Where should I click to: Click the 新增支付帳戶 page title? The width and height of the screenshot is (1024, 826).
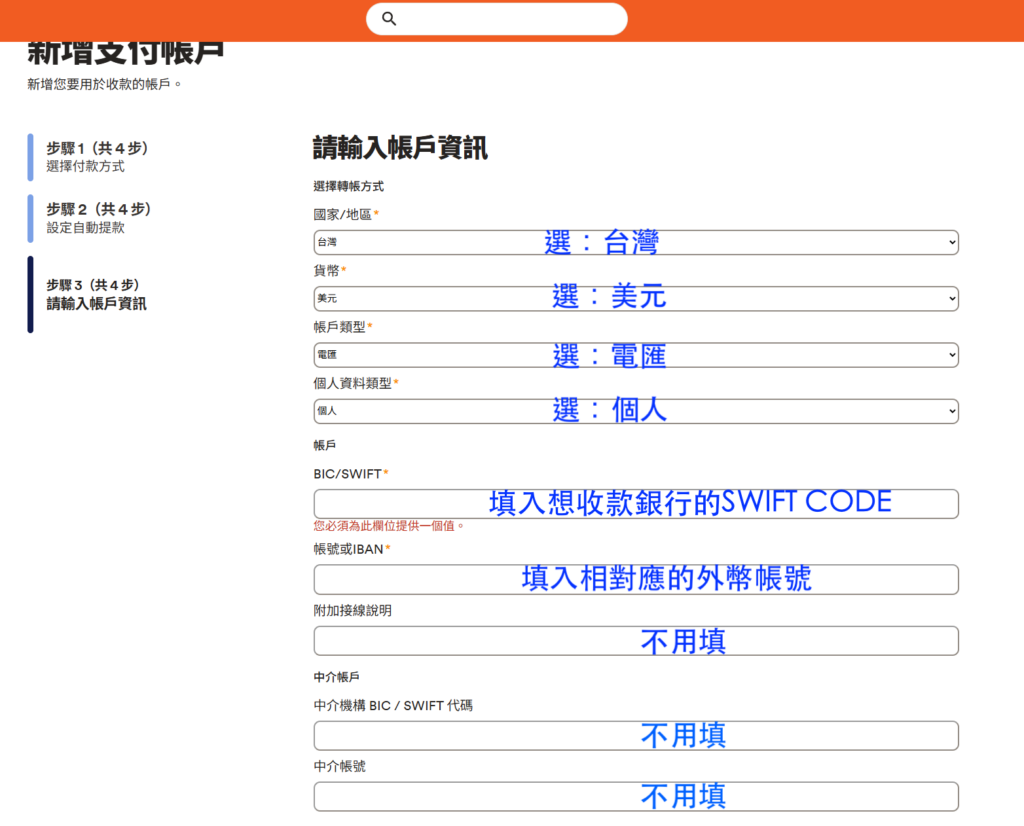tap(125, 52)
